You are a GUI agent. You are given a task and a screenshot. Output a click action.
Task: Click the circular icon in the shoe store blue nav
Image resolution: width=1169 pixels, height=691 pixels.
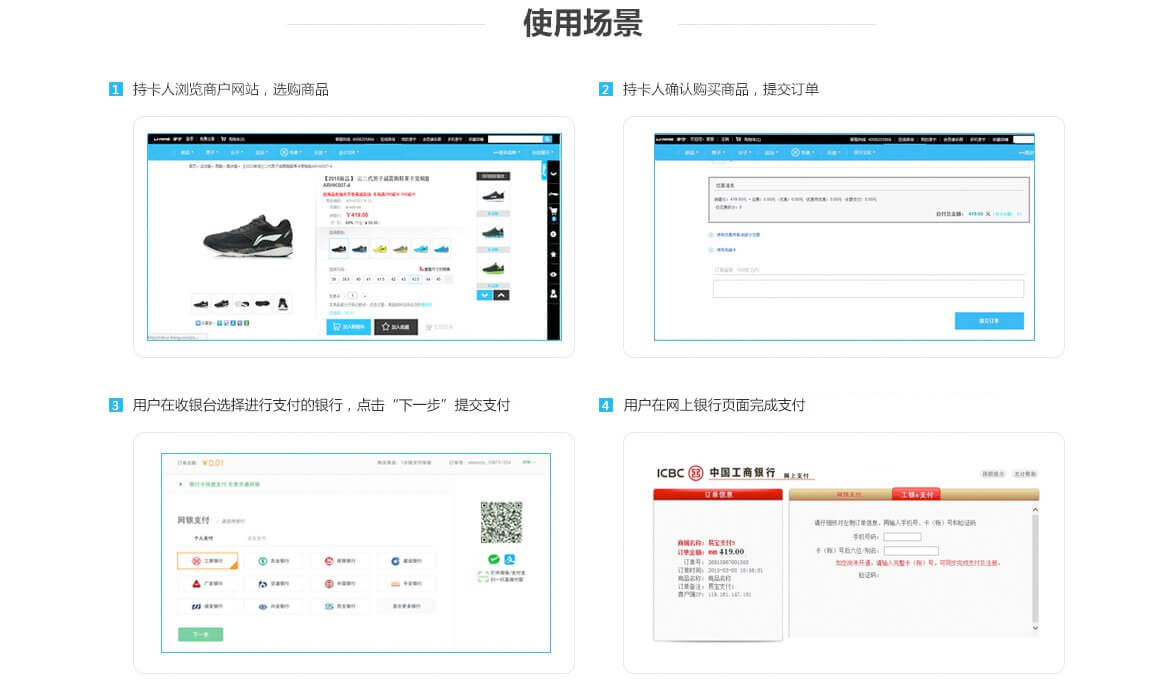tap(283, 152)
